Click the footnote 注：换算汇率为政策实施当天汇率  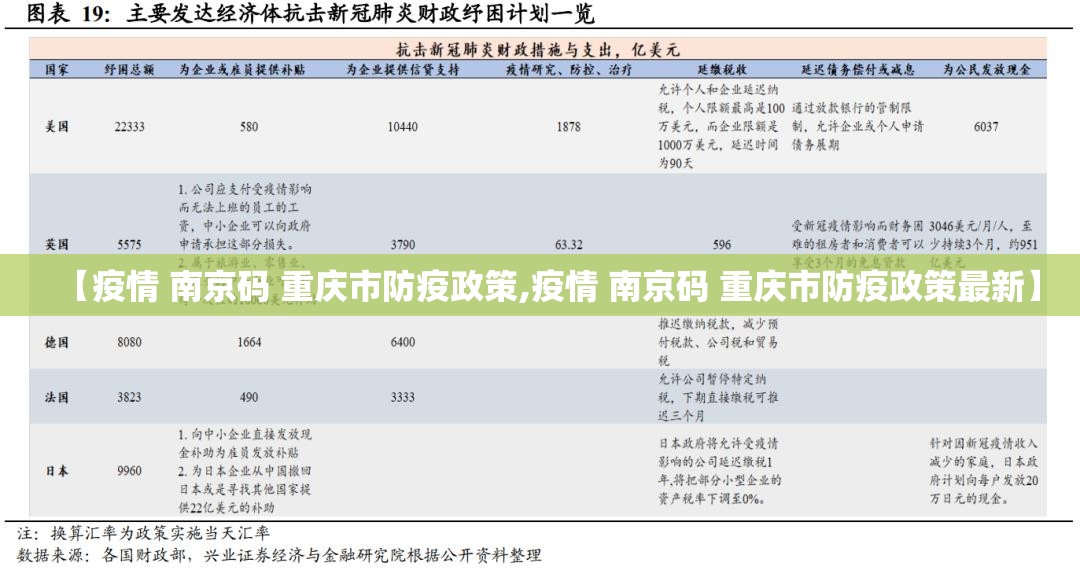(x=143, y=534)
